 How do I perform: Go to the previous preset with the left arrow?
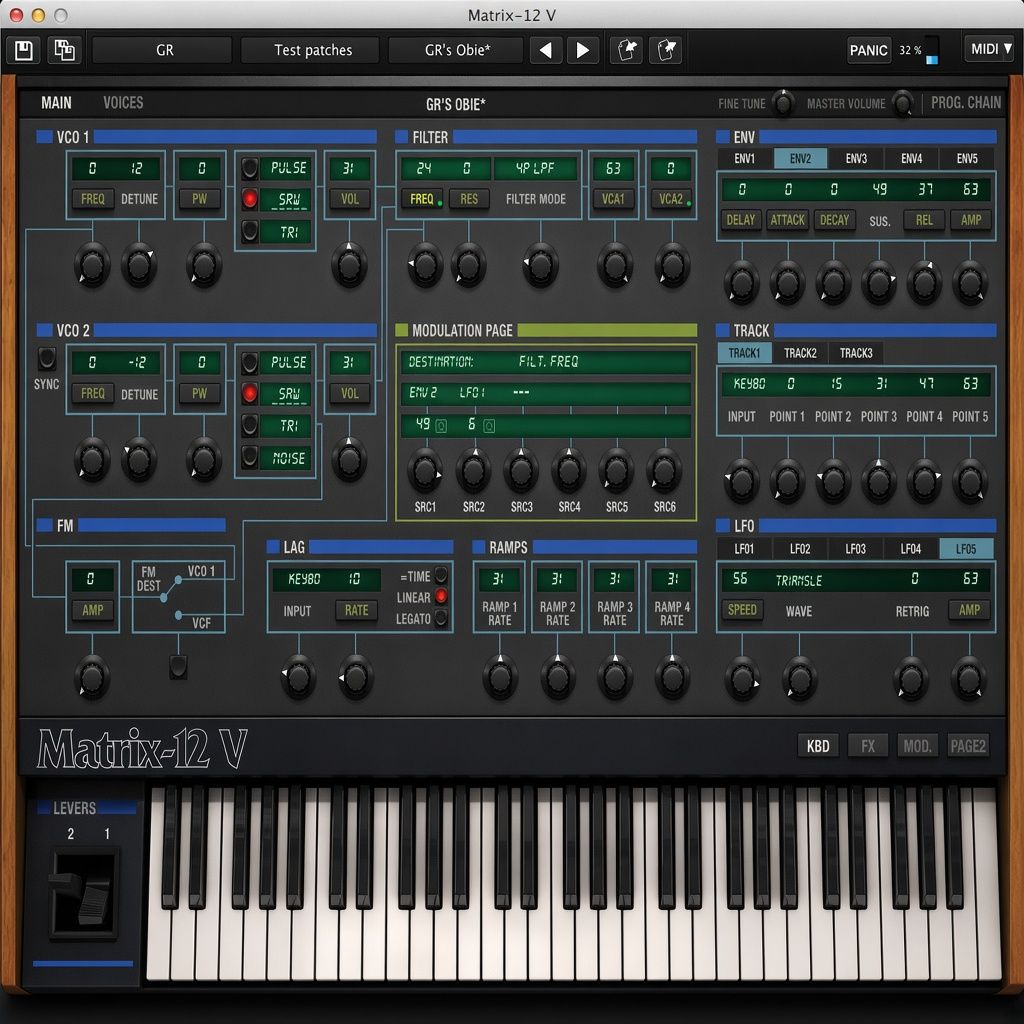(545, 50)
